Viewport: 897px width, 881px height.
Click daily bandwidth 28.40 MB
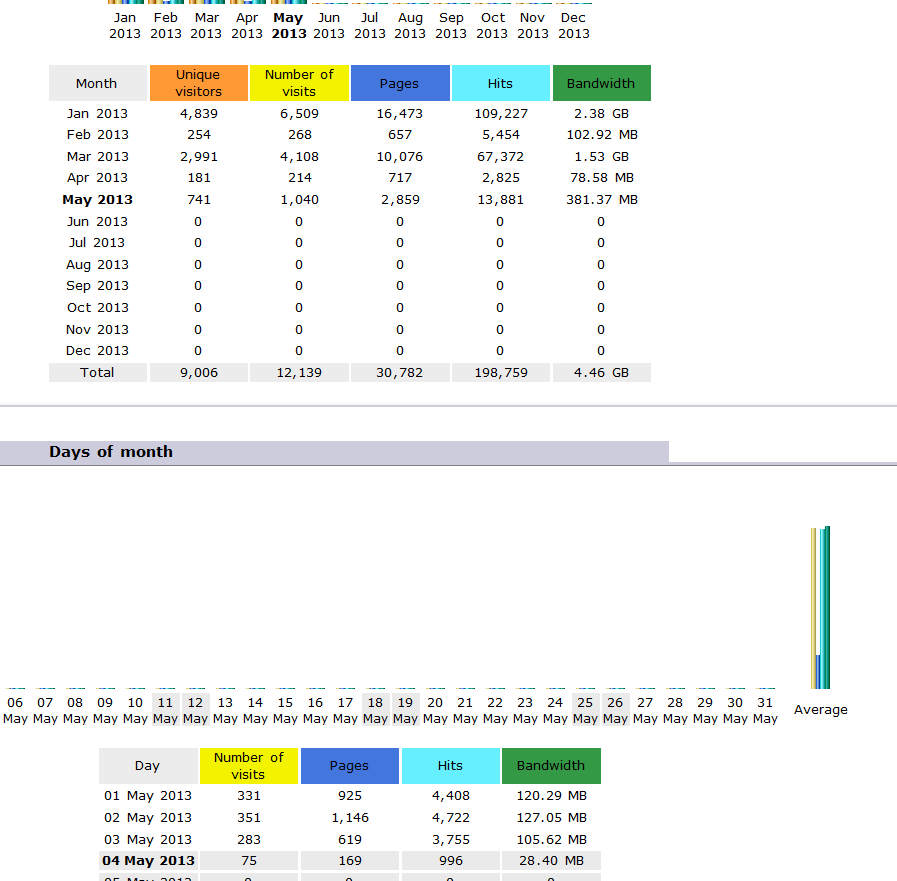551,860
